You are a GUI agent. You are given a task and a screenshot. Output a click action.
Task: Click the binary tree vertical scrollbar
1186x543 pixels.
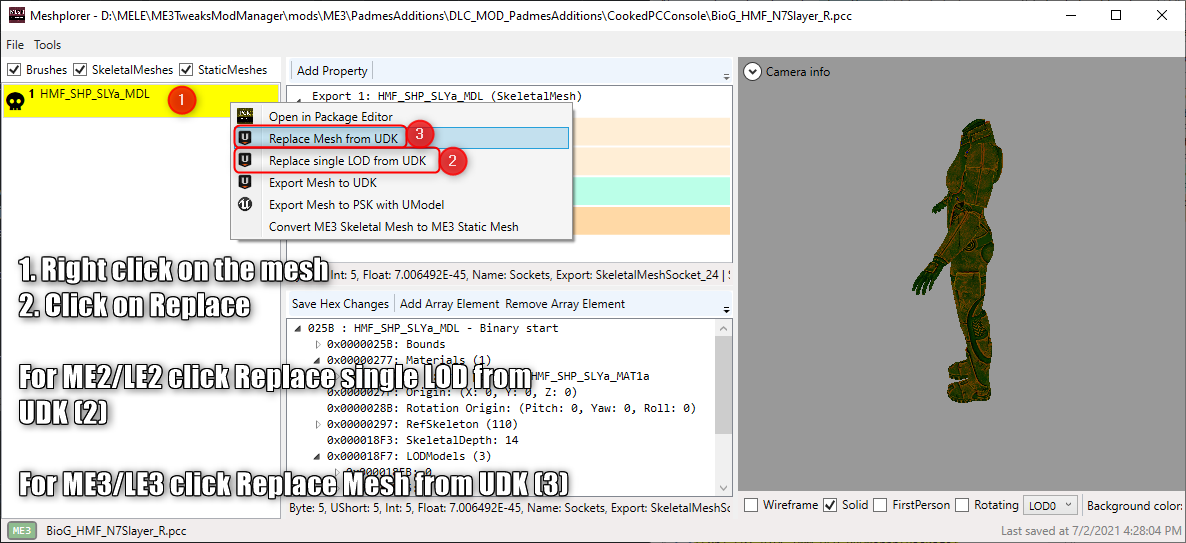pos(724,384)
